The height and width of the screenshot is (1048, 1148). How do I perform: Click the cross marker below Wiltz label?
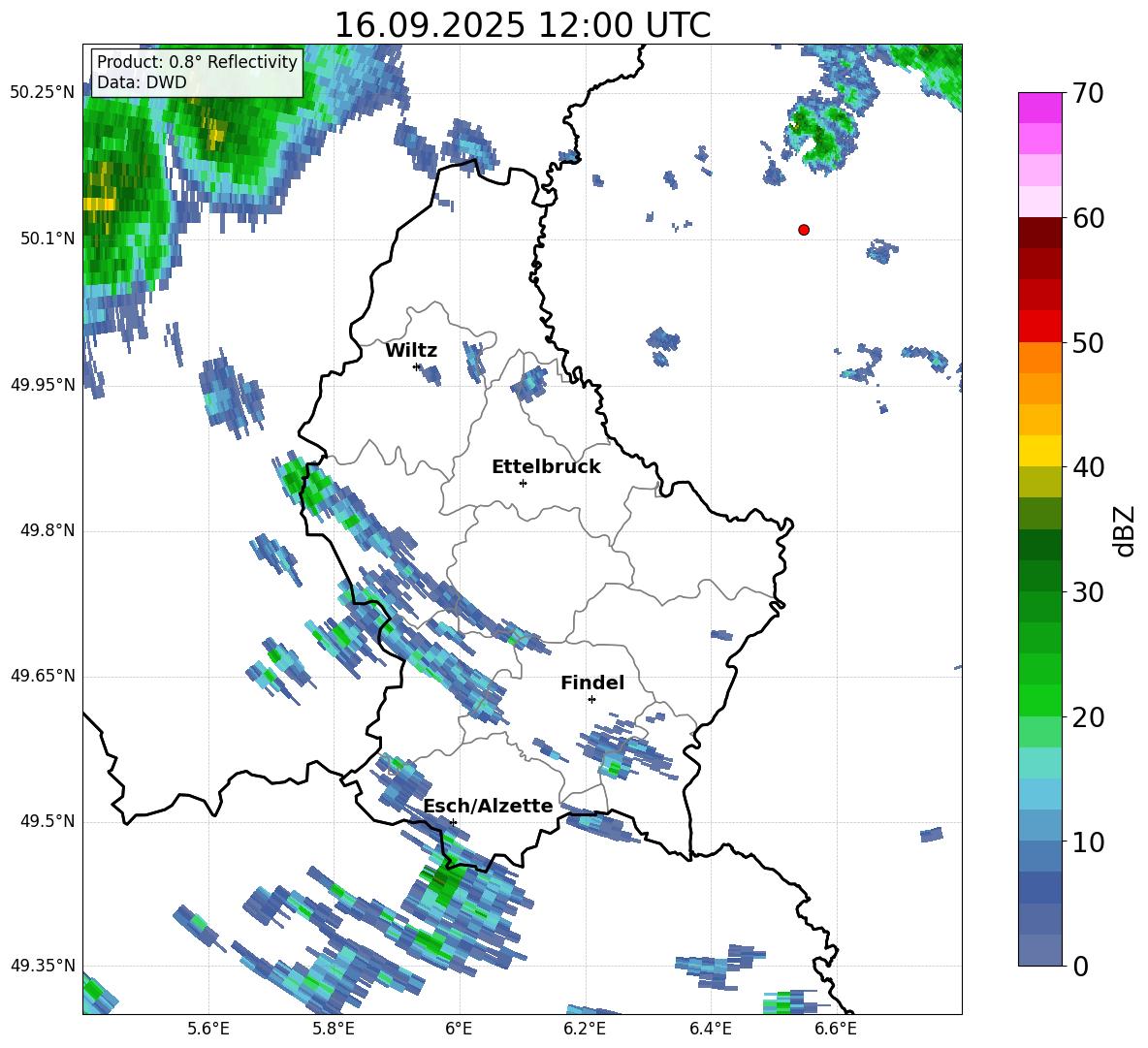(417, 366)
